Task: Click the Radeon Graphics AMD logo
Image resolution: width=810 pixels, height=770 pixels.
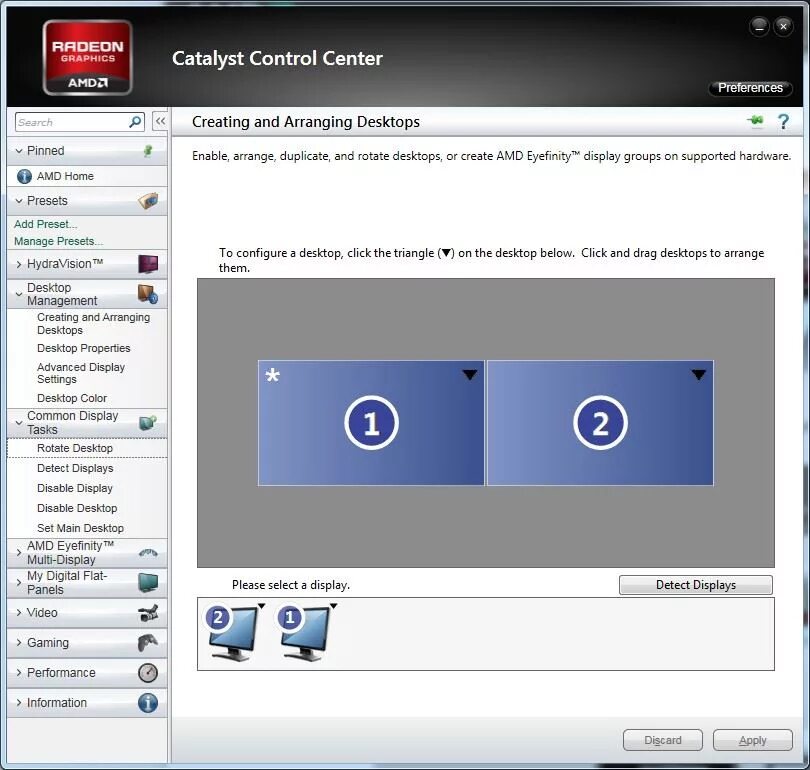Action: [x=87, y=58]
